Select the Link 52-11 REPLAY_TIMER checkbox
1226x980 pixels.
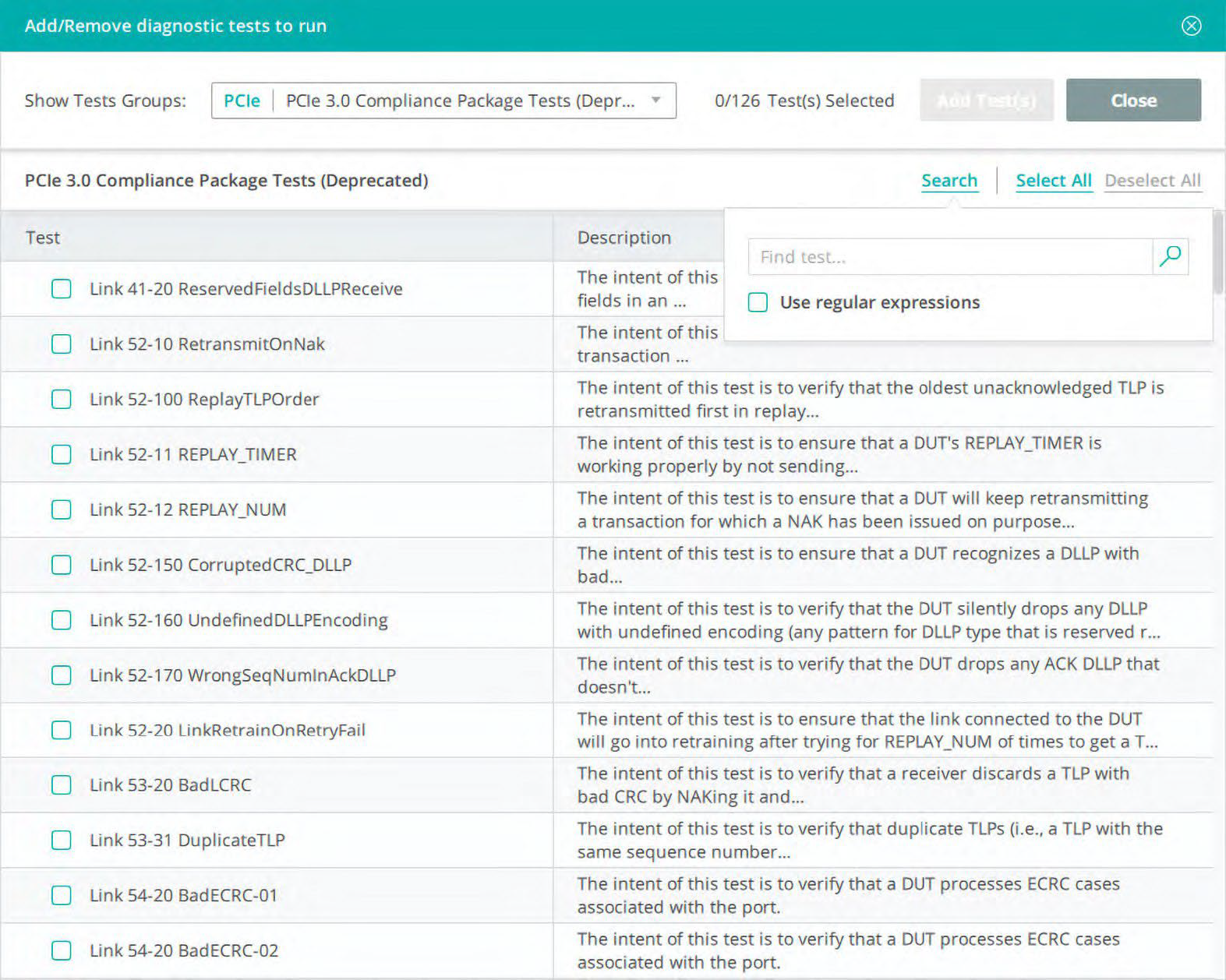point(61,454)
